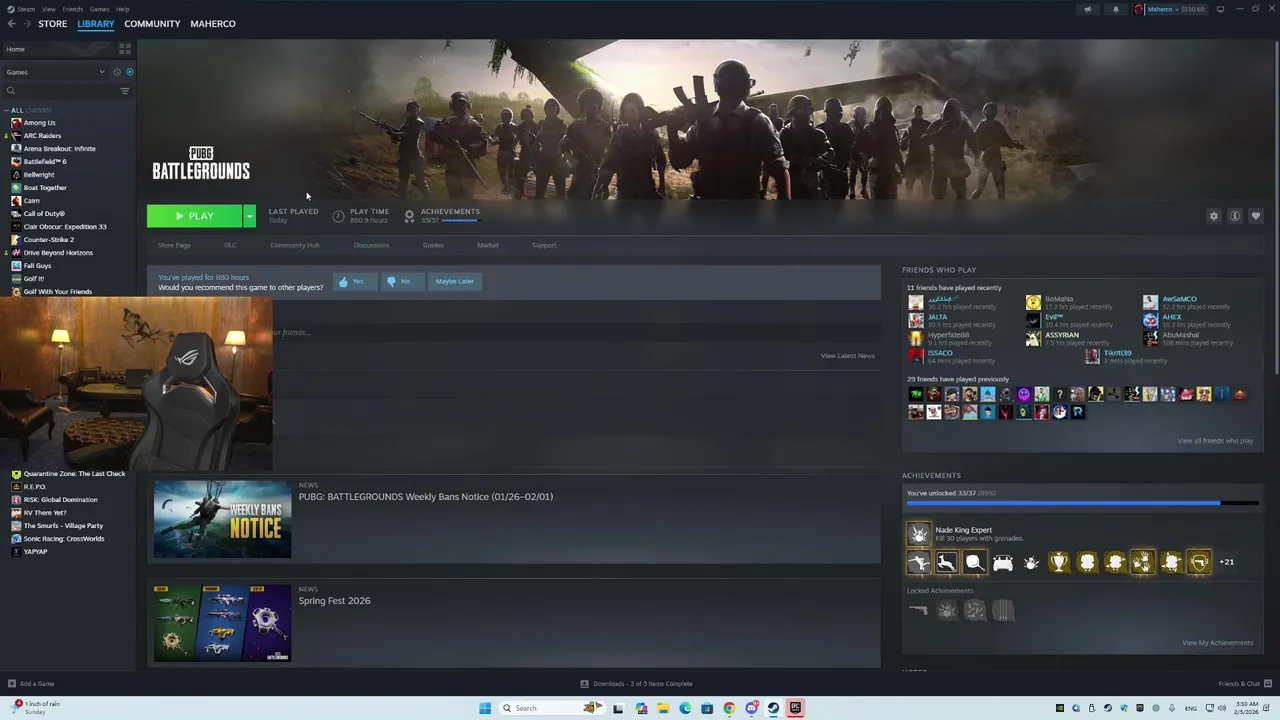The width and height of the screenshot is (1280, 720).
Task: Open friend ISSACO in friends who play
Action: (x=951, y=357)
